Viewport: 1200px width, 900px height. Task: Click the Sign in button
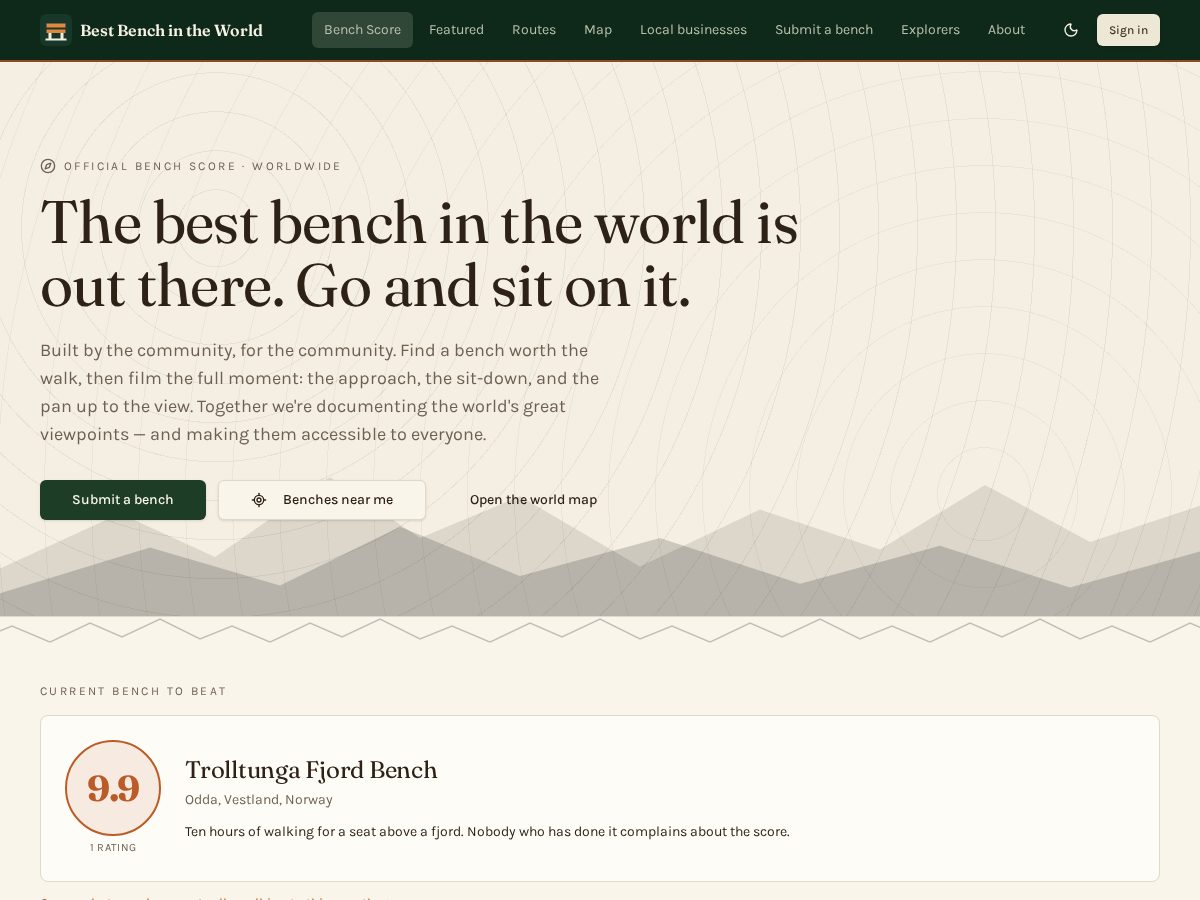[x=1128, y=30]
